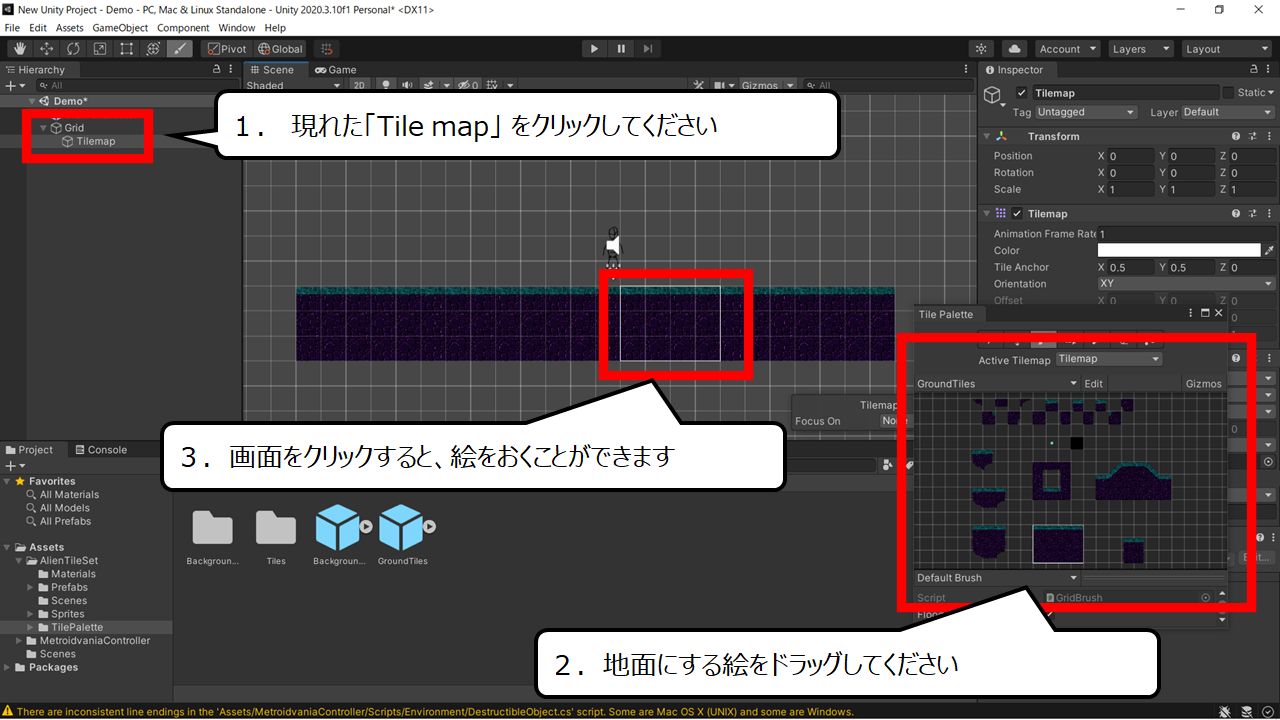
Task: Open the Window menu
Action: (236, 28)
